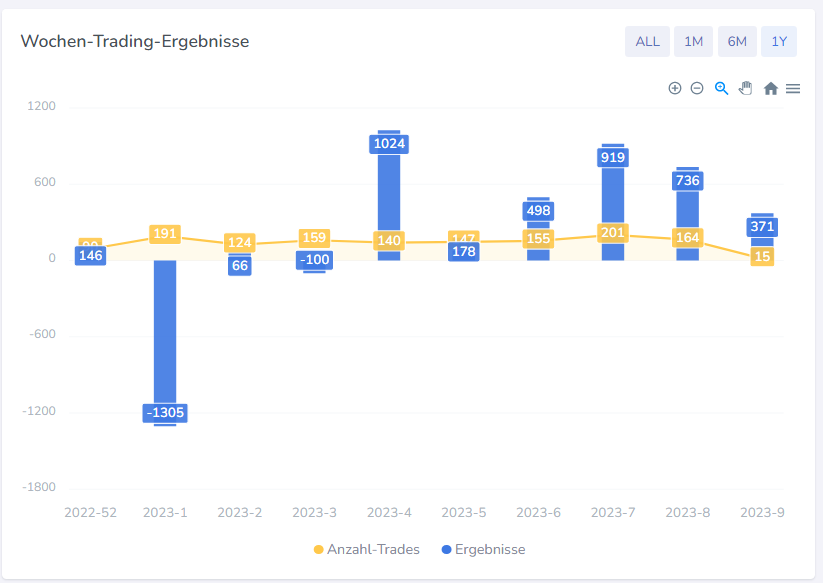Select the 1Y time range
Viewport: 823px width, 583px height.
(779, 41)
